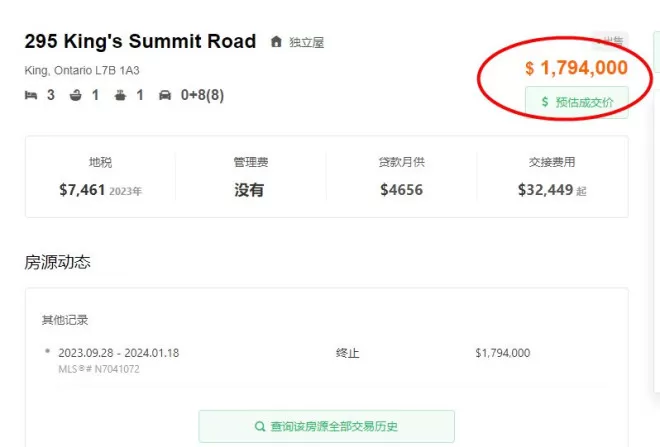Click 查询该房源全部交易历史 button
Screen dimensions: 660x447
[x=327, y=426]
